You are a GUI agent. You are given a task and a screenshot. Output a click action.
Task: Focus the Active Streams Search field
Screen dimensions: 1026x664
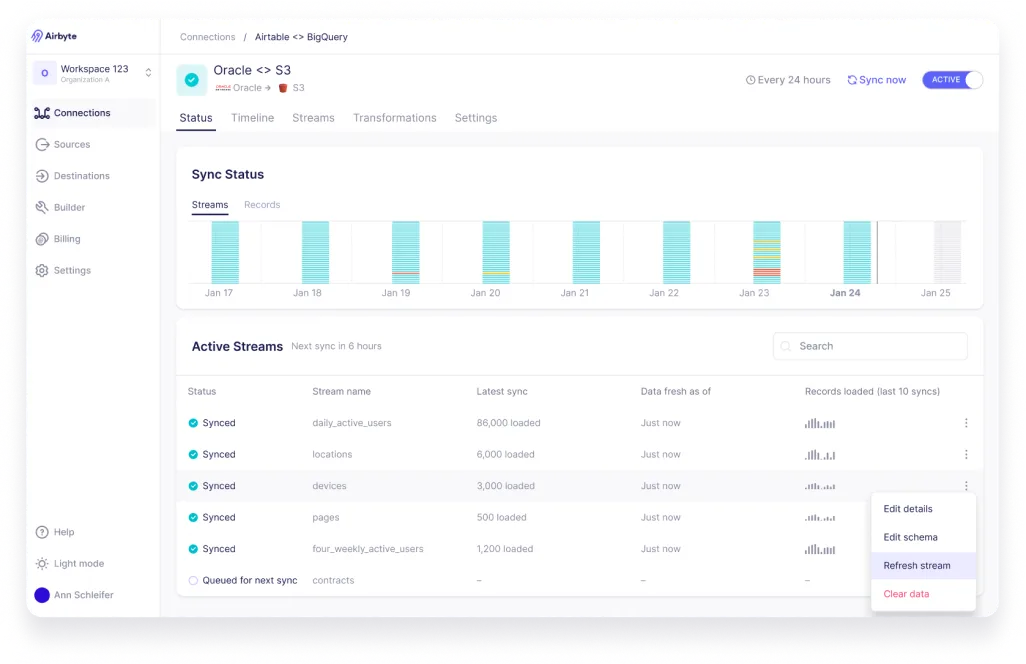coord(870,346)
